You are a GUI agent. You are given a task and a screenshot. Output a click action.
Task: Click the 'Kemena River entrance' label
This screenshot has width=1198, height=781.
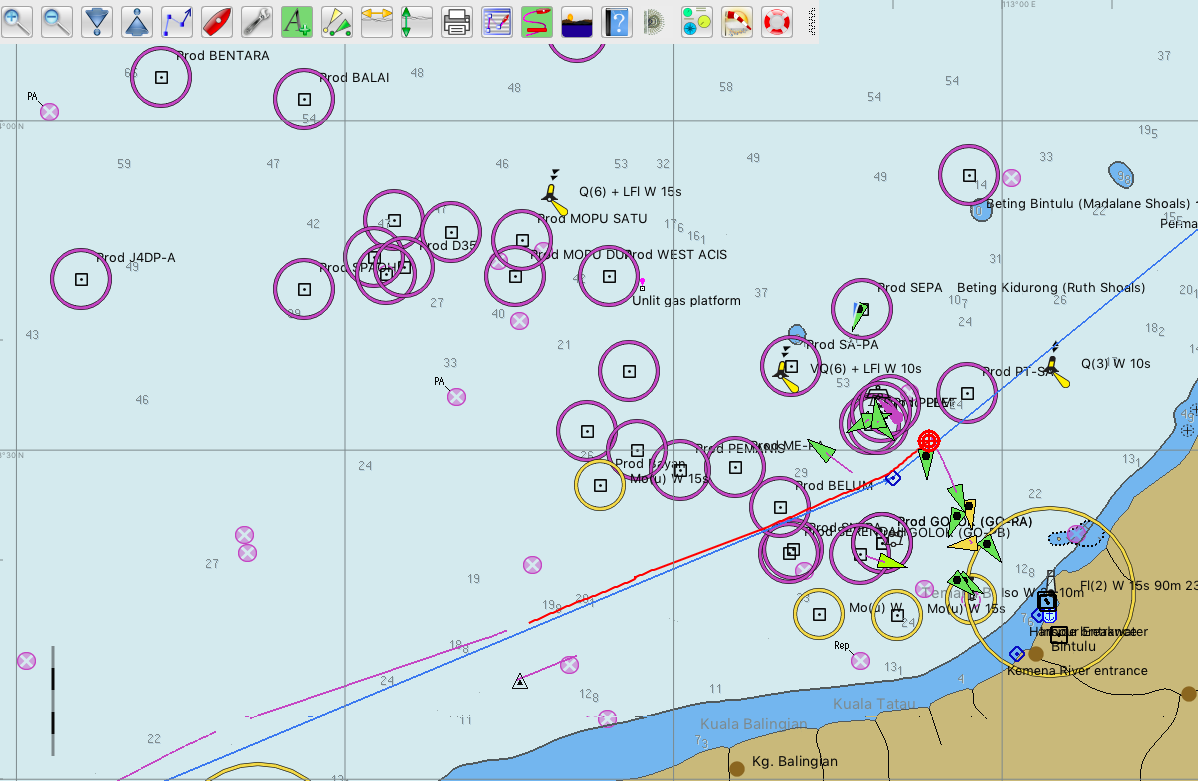(x=1077, y=671)
